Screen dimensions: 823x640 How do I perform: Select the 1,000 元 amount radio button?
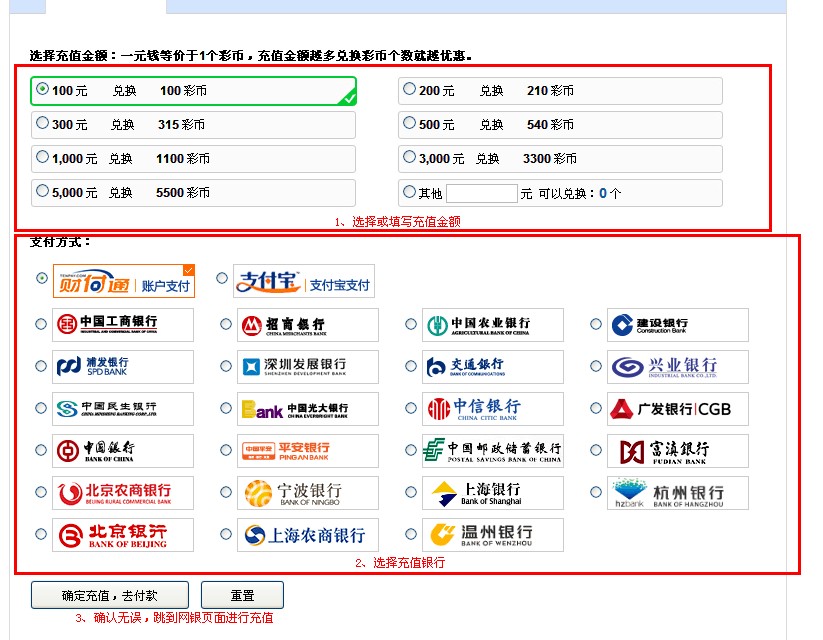pos(43,157)
